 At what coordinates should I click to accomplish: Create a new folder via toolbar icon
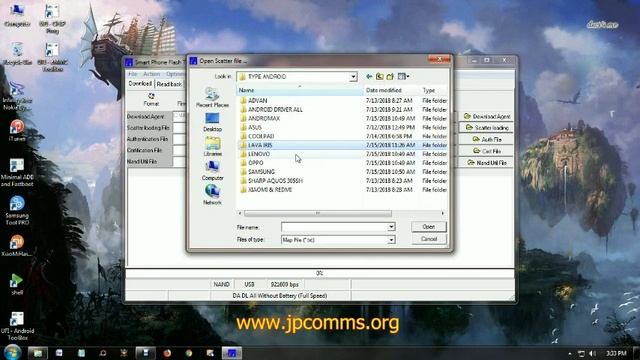[x=390, y=76]
